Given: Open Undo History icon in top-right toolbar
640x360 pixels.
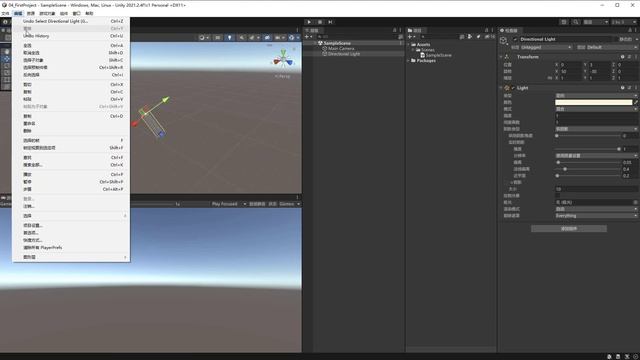Looking at the screenshot, I should [564, 22].
